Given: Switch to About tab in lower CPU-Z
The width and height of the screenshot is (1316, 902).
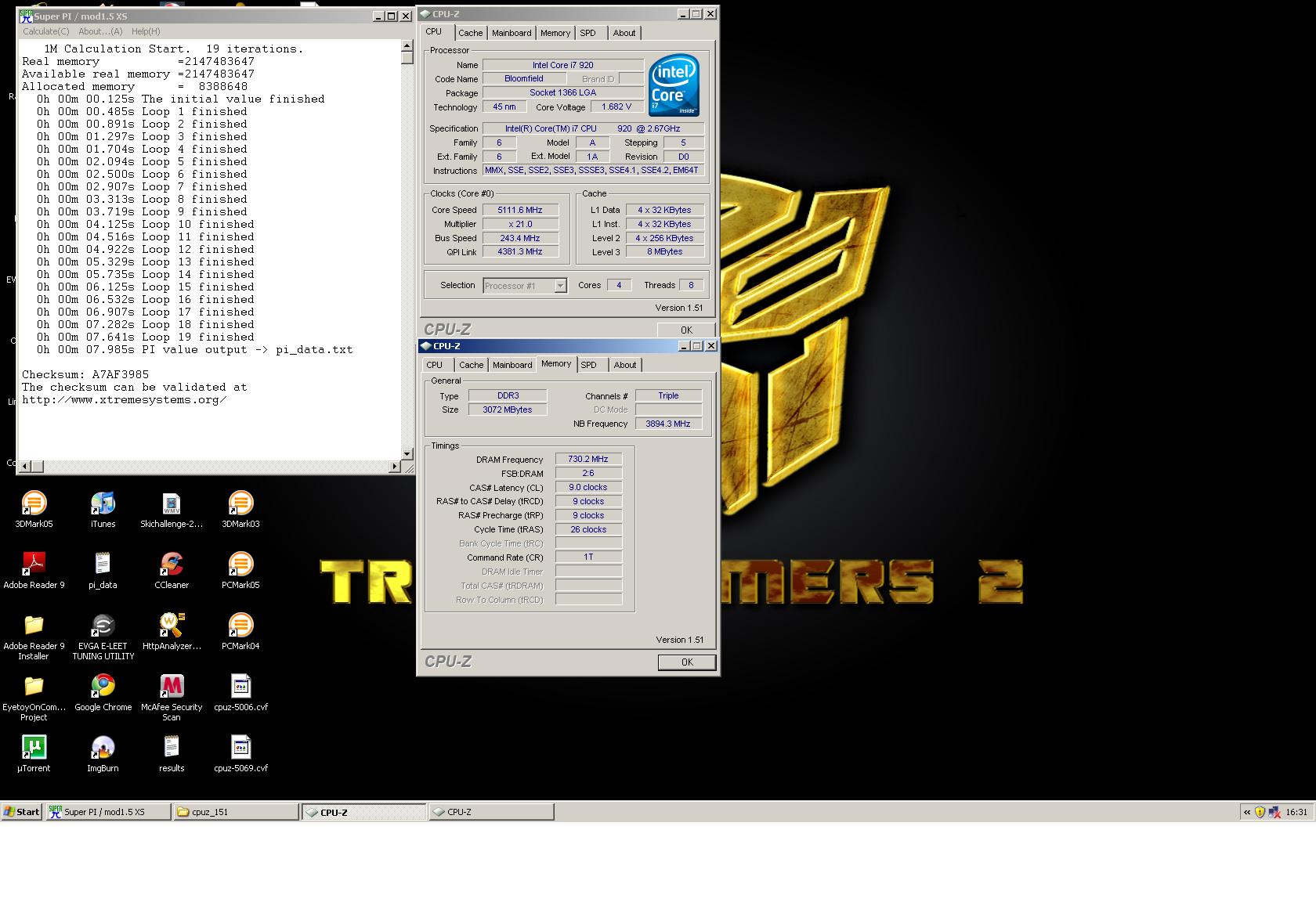Looking at the screenshot, I should [625, 365].
